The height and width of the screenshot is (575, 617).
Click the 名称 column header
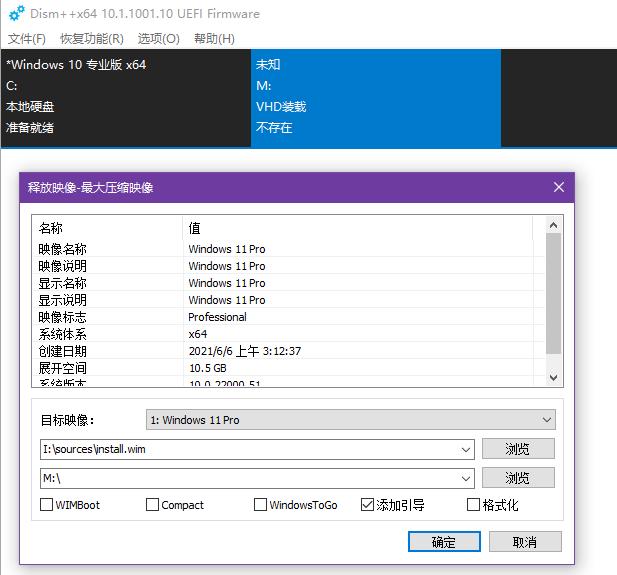tap(107, 227)
